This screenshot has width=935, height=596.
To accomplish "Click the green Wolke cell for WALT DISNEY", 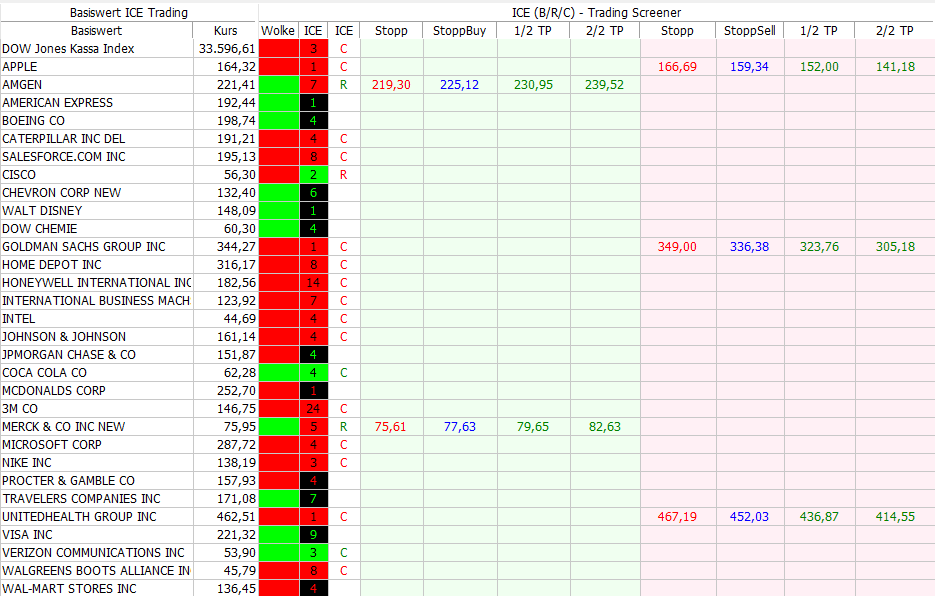I will coord(278,211).
